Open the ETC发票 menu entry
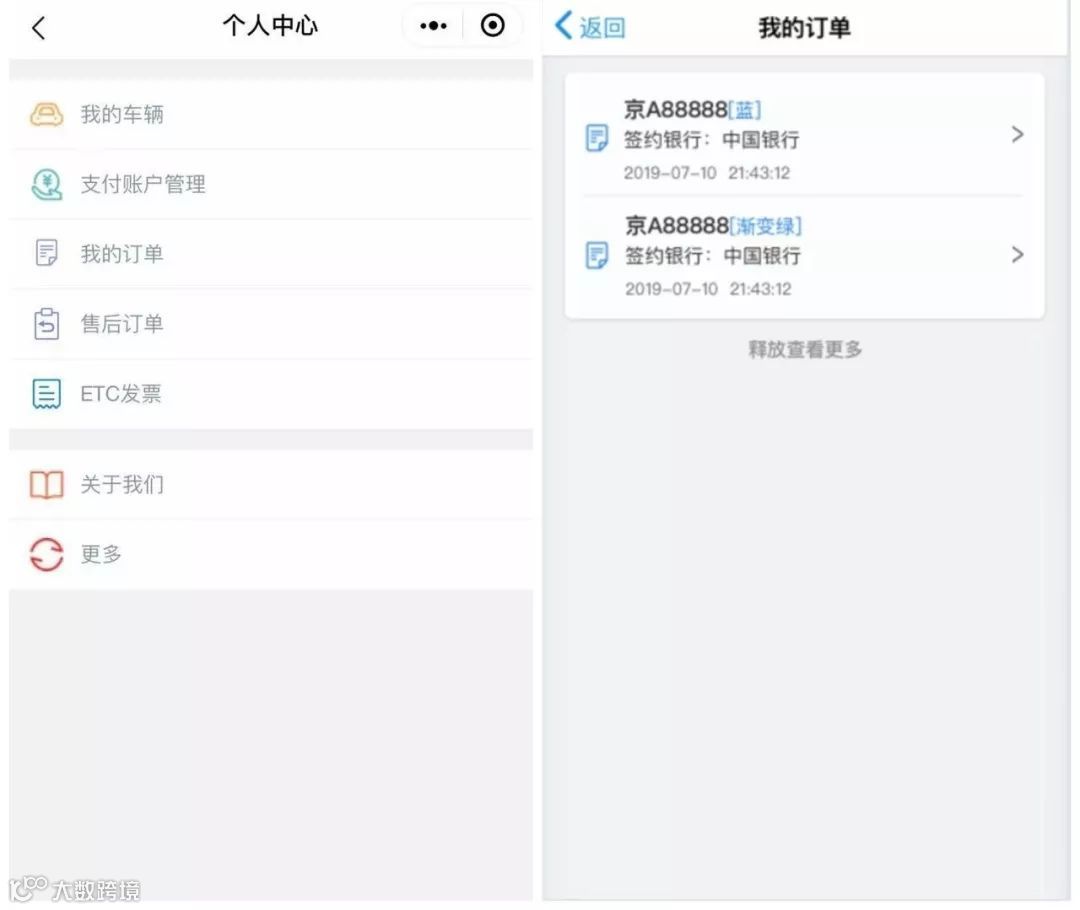This screenshot has height=910, width=1080. click(x=271, y=393)
